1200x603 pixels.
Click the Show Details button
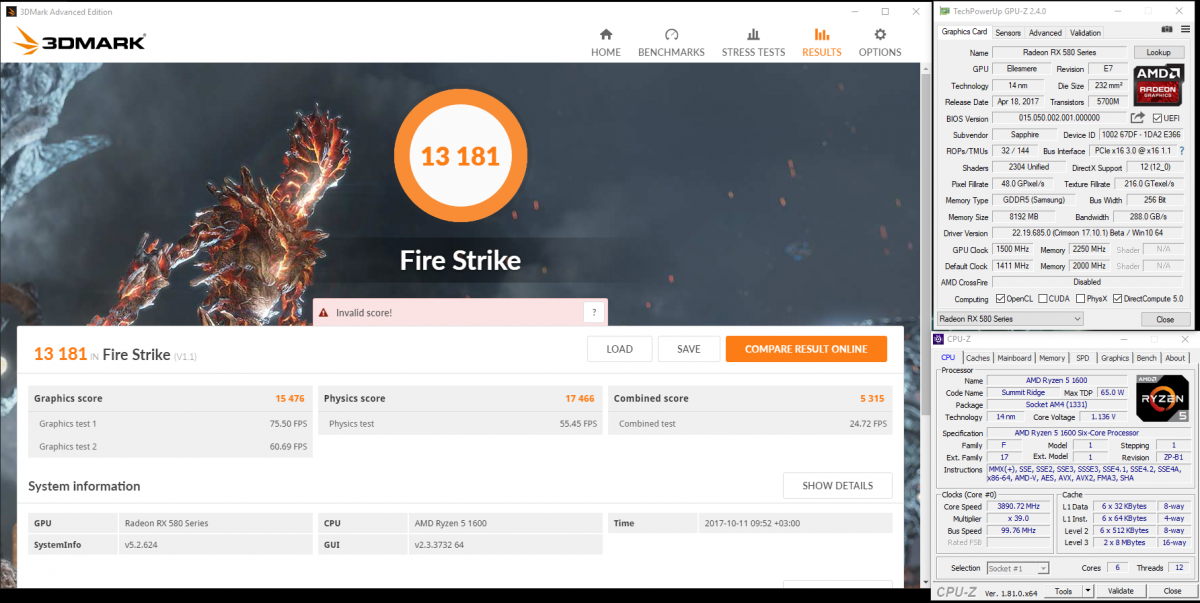point(838,486)
